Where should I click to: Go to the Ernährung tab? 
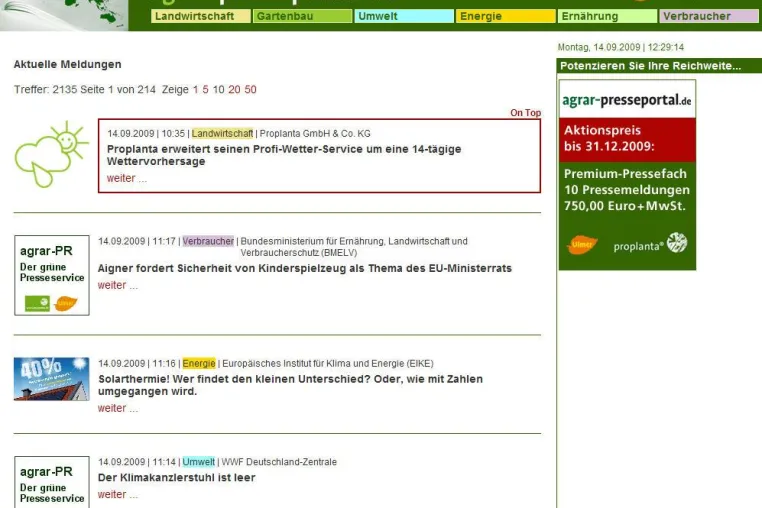[607, 16]
